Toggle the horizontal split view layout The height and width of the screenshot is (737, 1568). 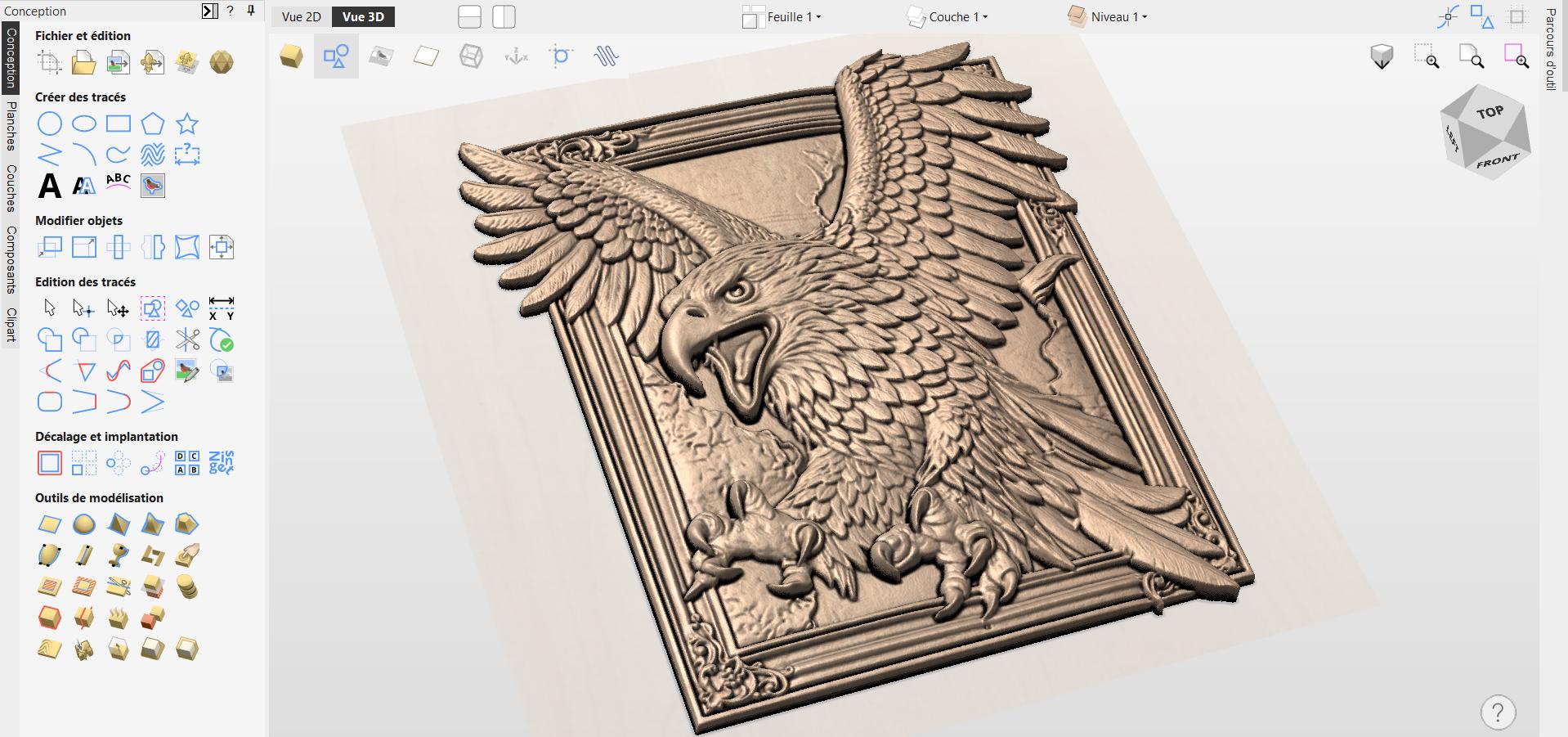pos(470,17)
